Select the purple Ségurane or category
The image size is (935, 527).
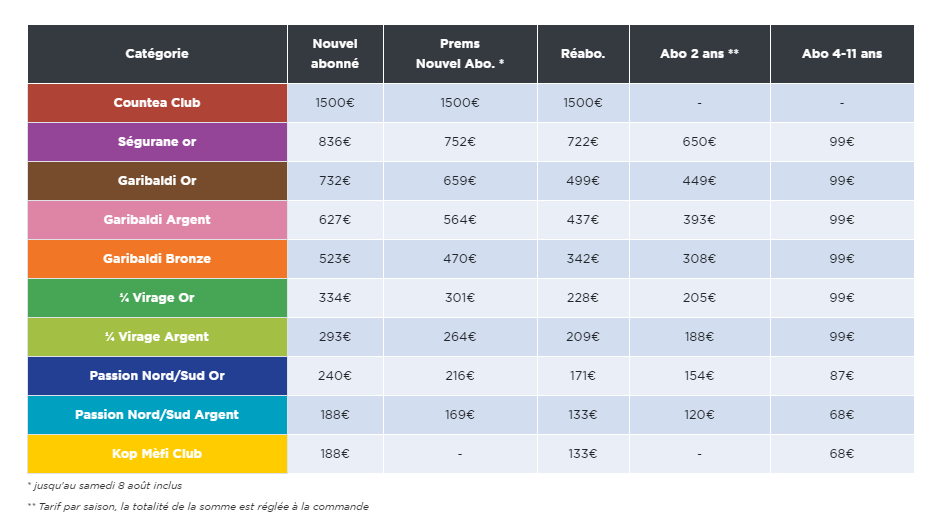(157, 142)
